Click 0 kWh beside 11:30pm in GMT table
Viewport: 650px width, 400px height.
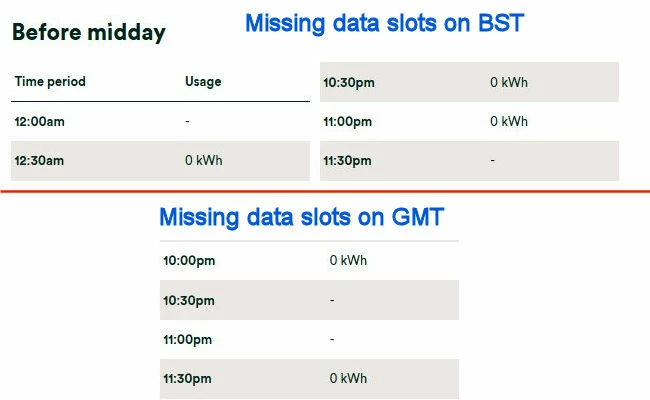pyautogui.click(x=349, y=379)
